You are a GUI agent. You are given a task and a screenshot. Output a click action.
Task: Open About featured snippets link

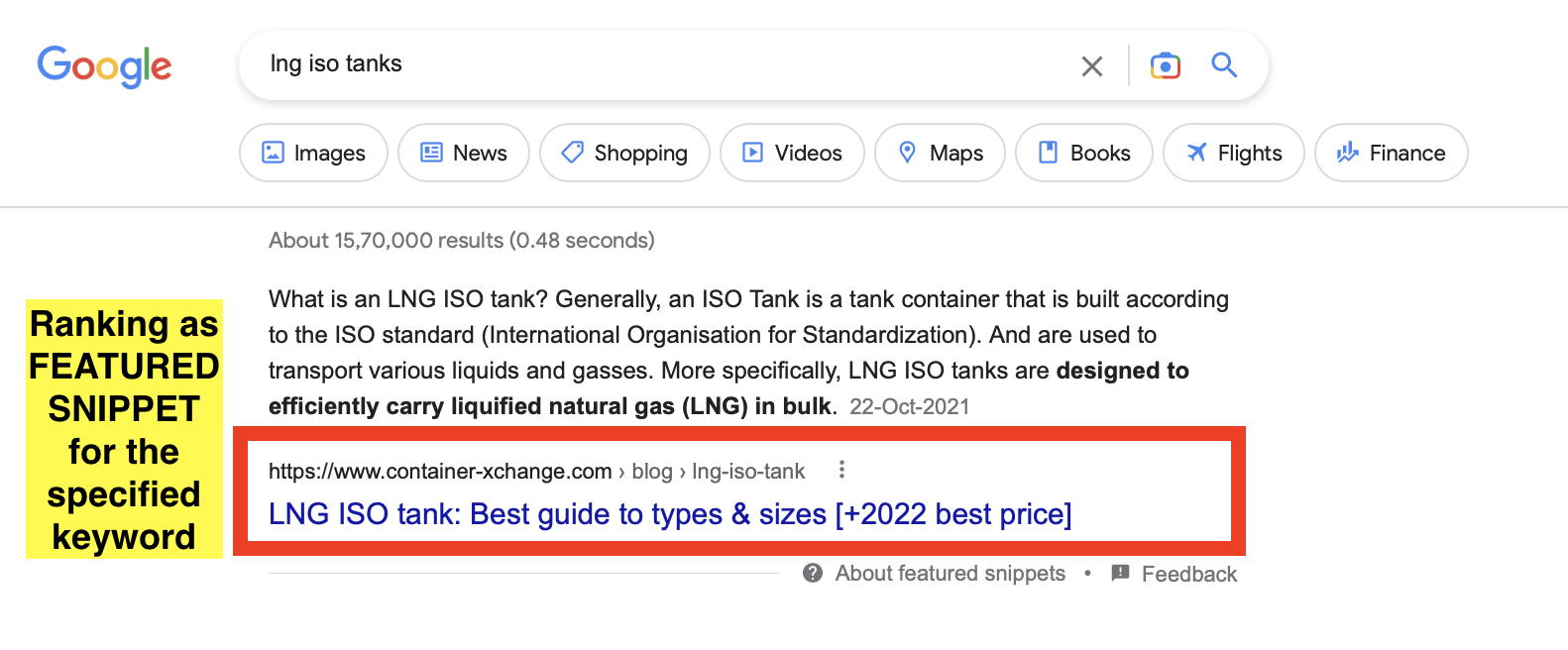(x=950, y=574)
